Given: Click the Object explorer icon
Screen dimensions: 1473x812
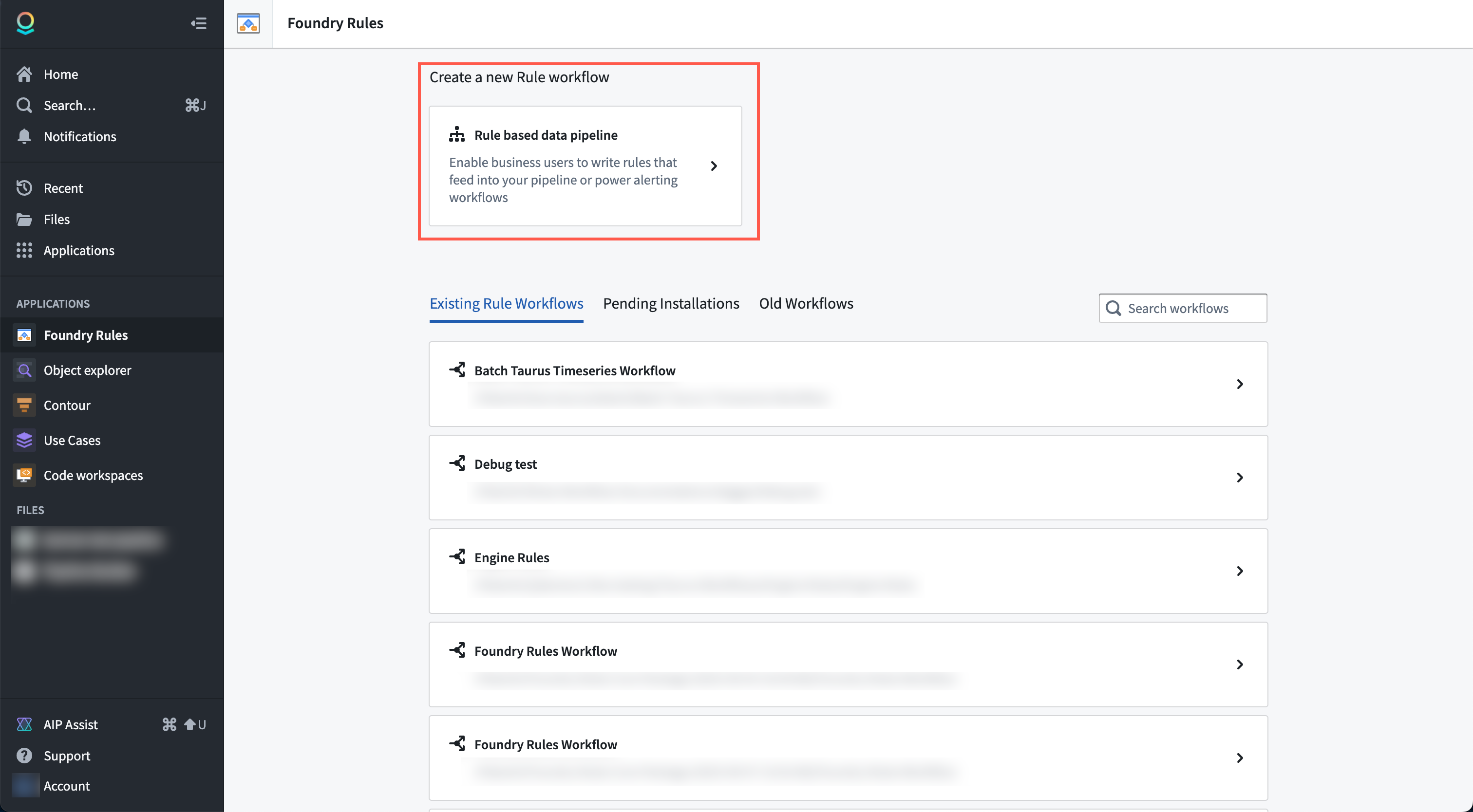Looking at the screenshot, I should coord(24,370).
